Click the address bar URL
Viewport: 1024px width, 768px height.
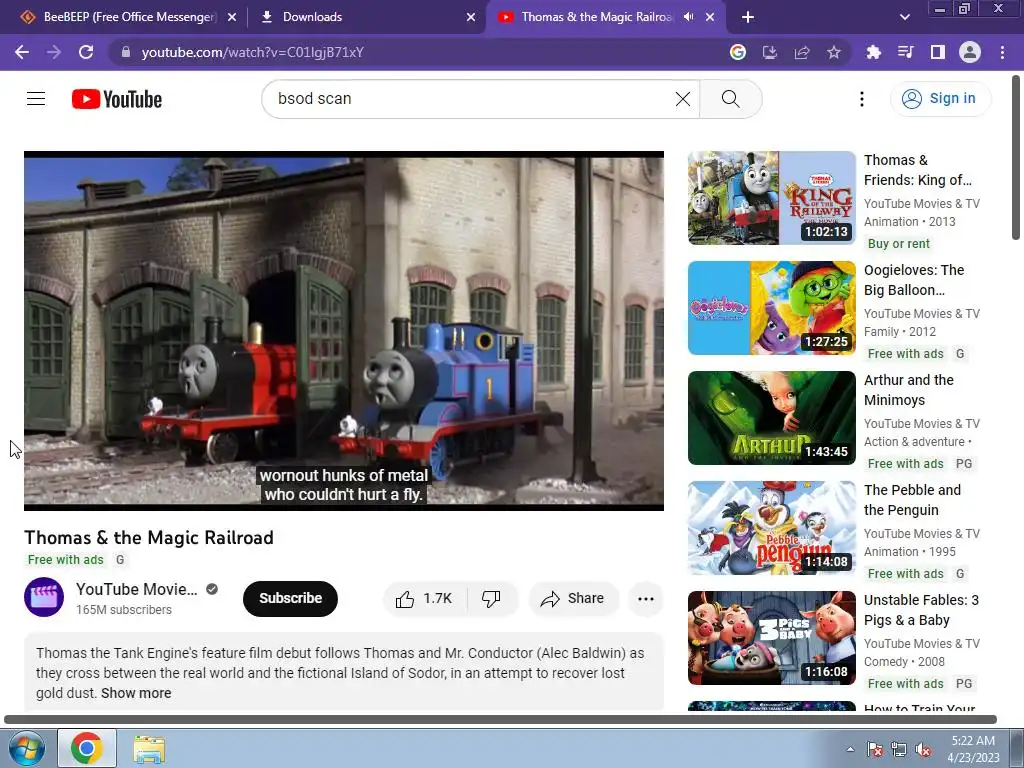point(253,52)
